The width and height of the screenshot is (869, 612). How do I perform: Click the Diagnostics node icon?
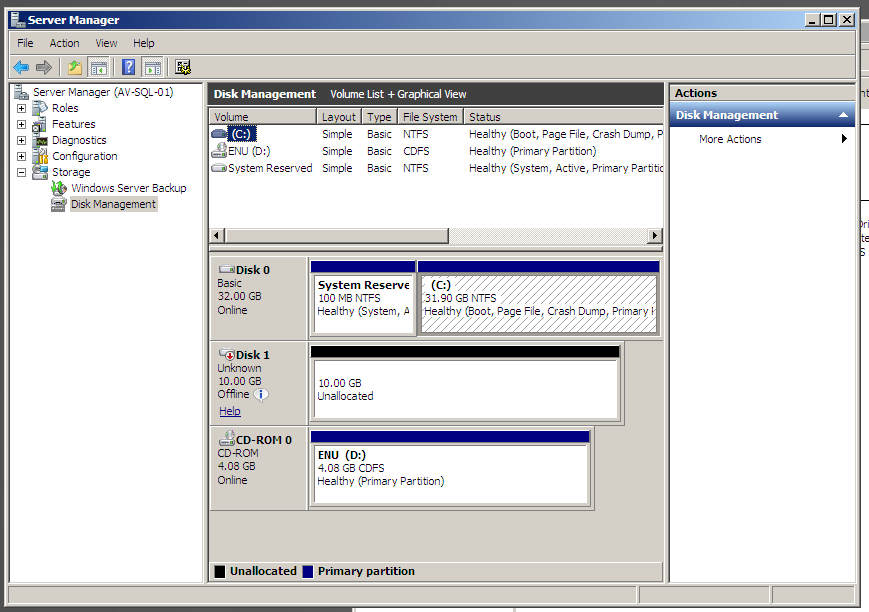[40, 140]
